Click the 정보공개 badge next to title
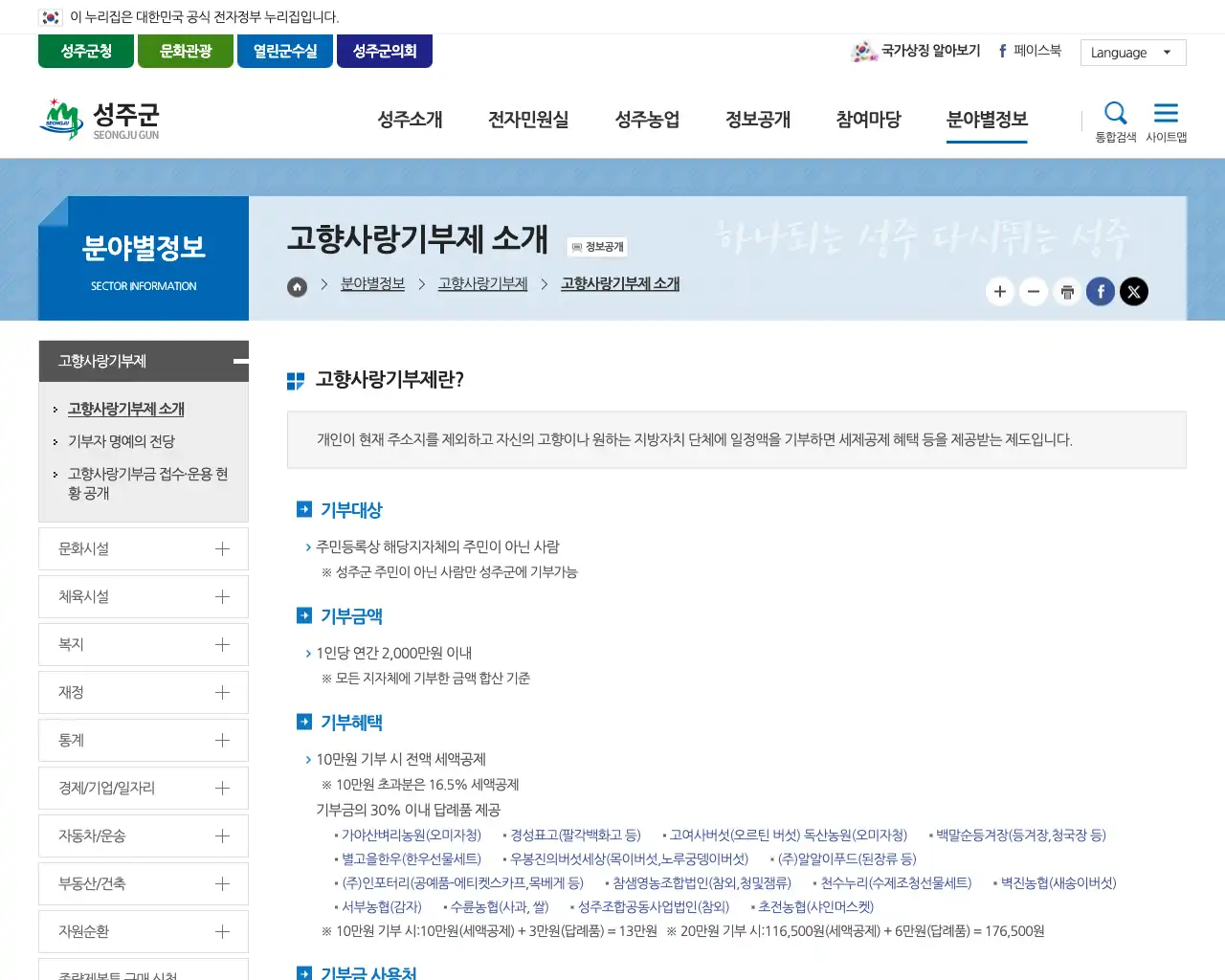 (x=597, y=247)
